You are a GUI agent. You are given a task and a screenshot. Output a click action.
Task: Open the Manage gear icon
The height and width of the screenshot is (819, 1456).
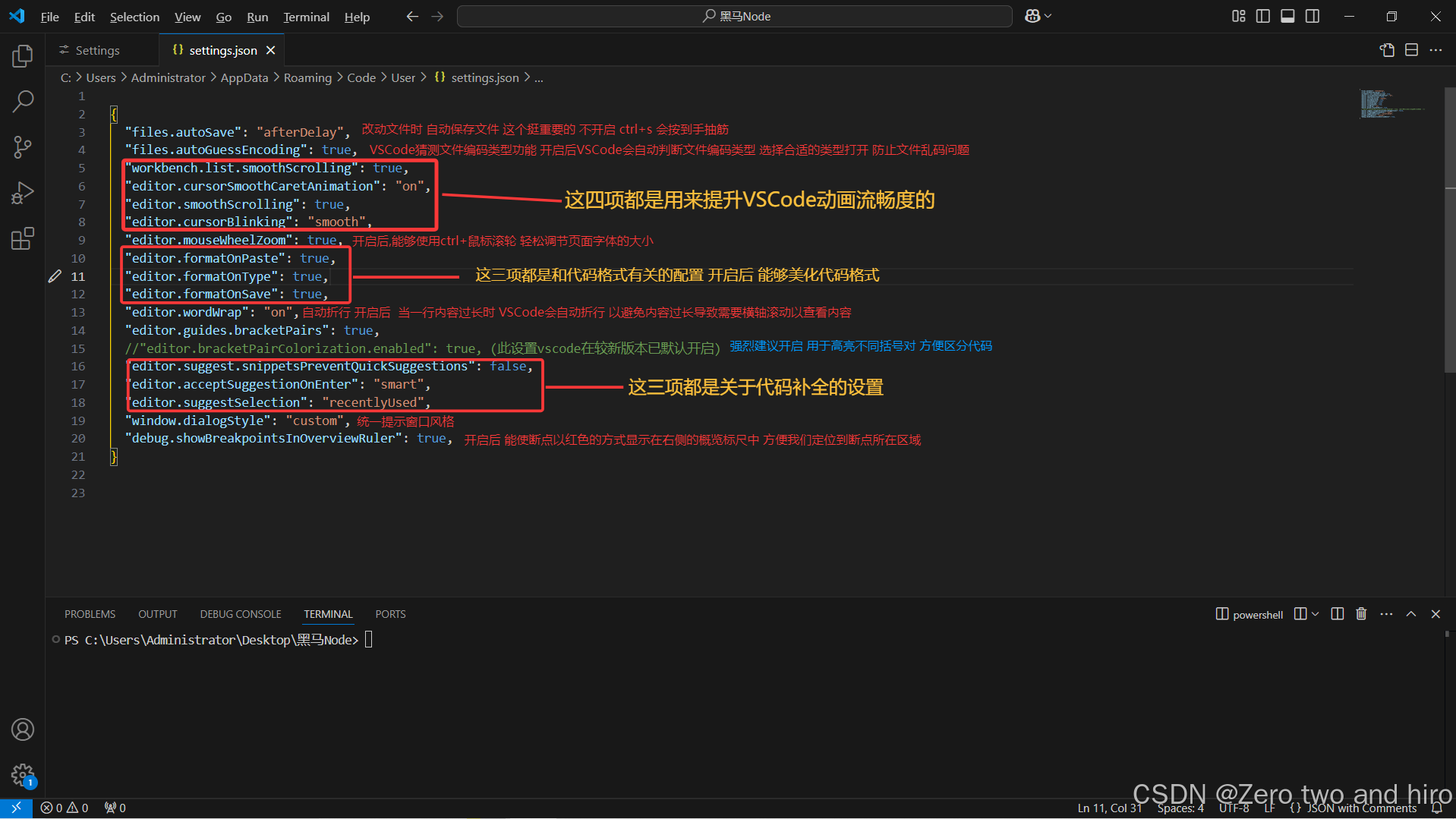coord(23,775)
